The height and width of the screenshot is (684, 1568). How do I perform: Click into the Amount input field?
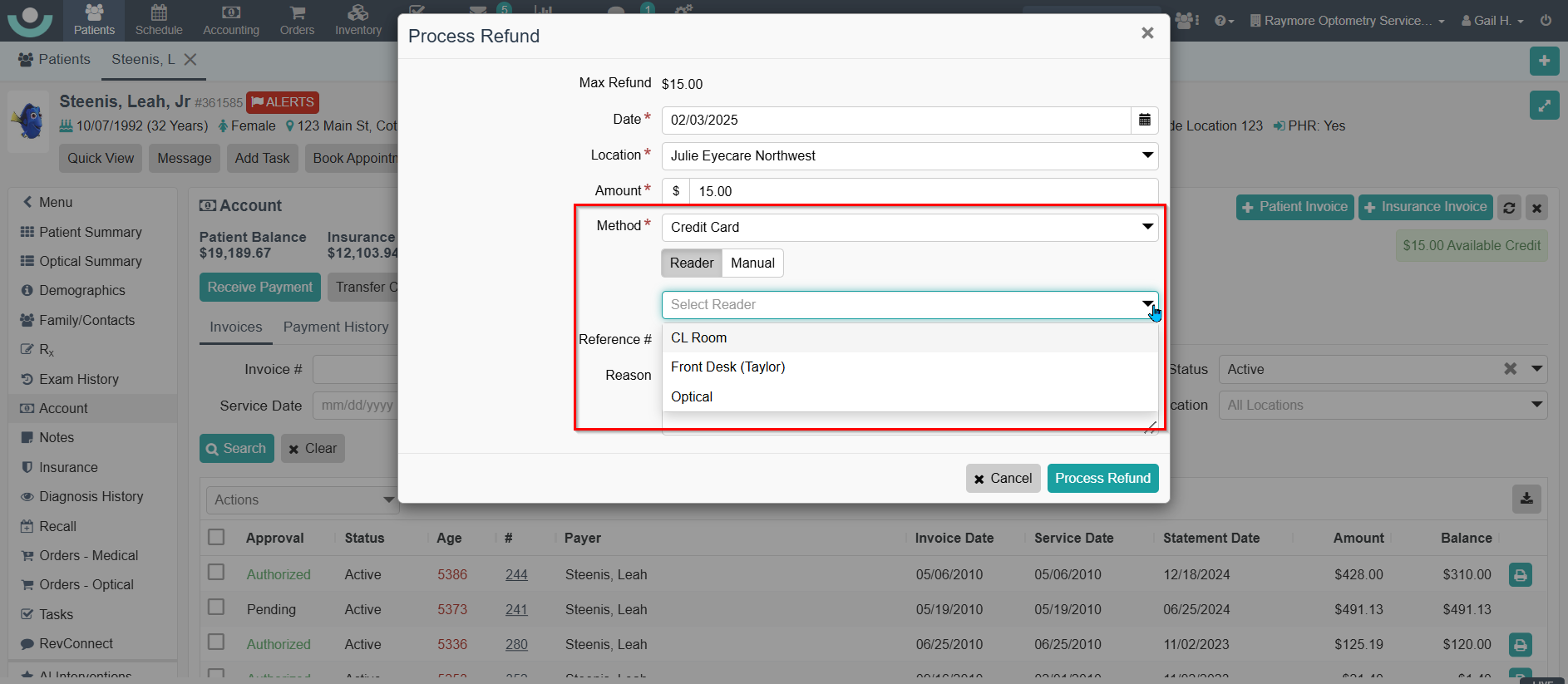(x=923, y=191)
